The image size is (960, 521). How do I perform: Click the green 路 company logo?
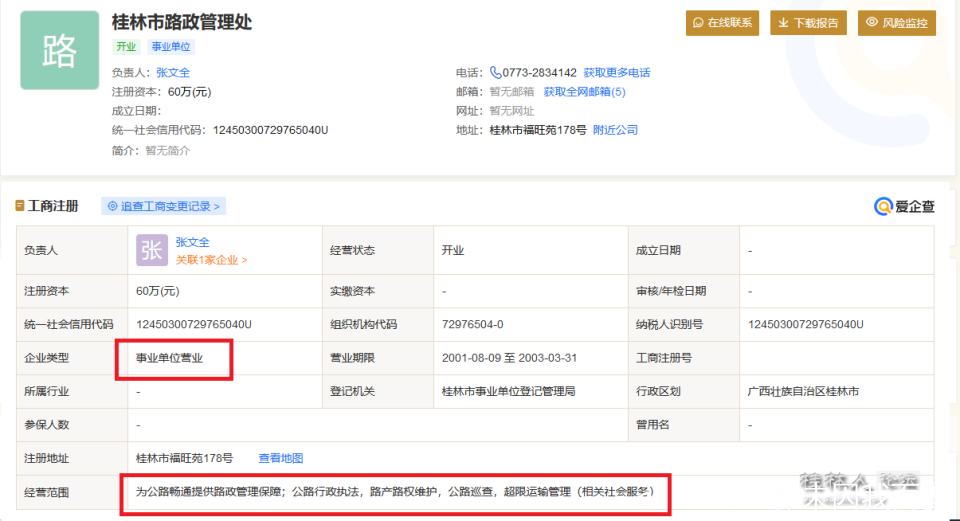pyautogui.click(x=59, y=51)
